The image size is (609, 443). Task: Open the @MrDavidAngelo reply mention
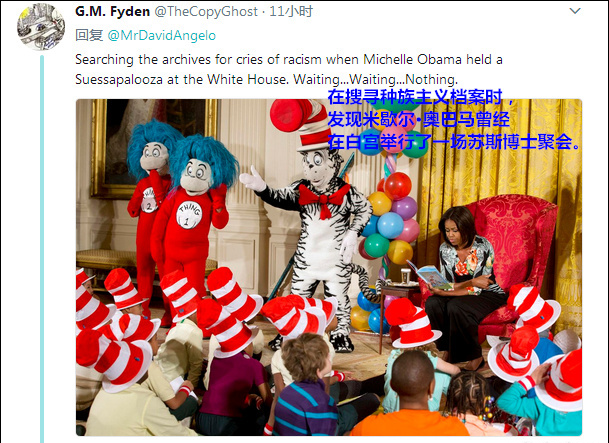[162, 35]
